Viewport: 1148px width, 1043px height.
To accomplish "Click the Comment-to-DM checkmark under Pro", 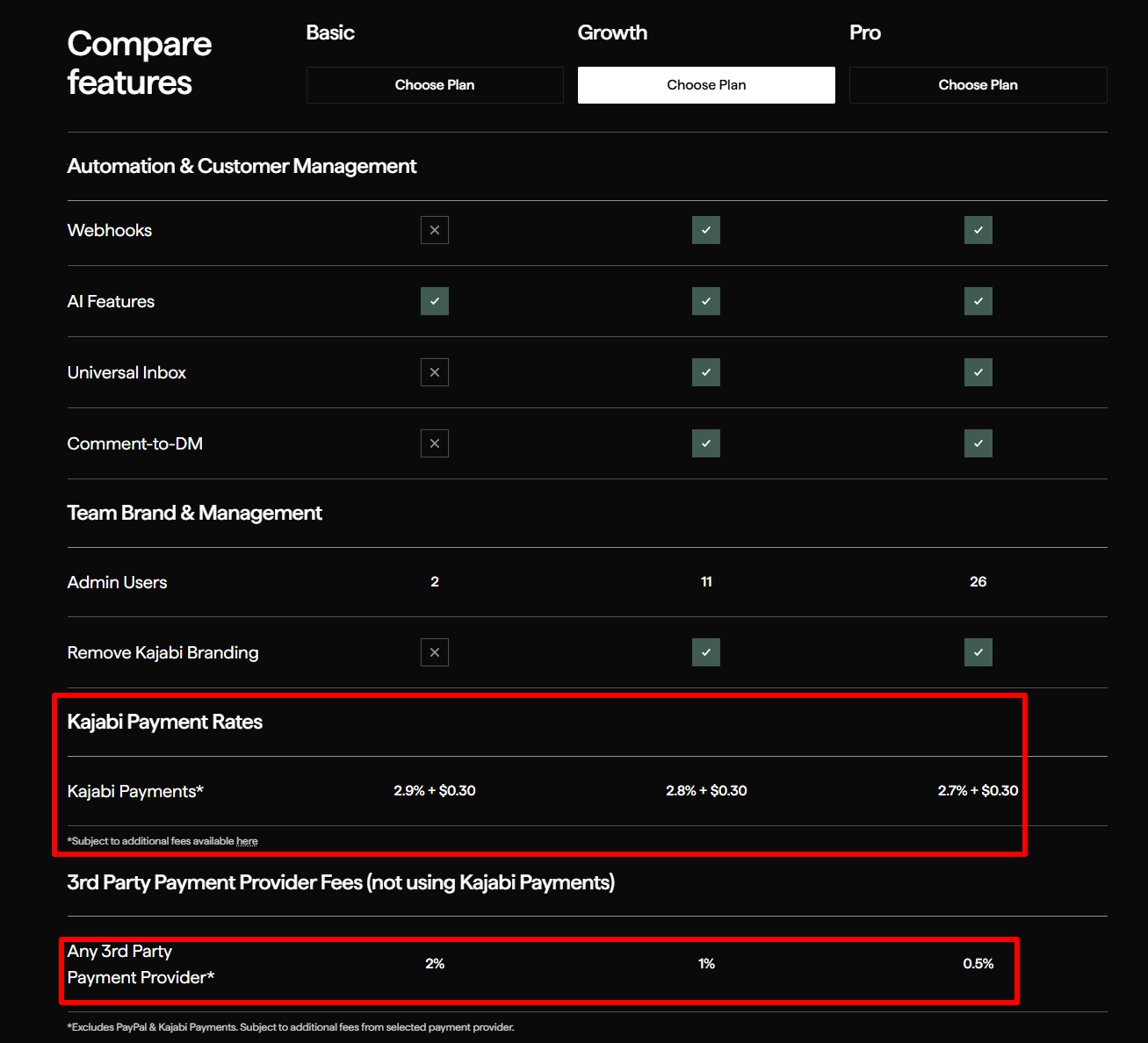I will [x=978, y=443].
